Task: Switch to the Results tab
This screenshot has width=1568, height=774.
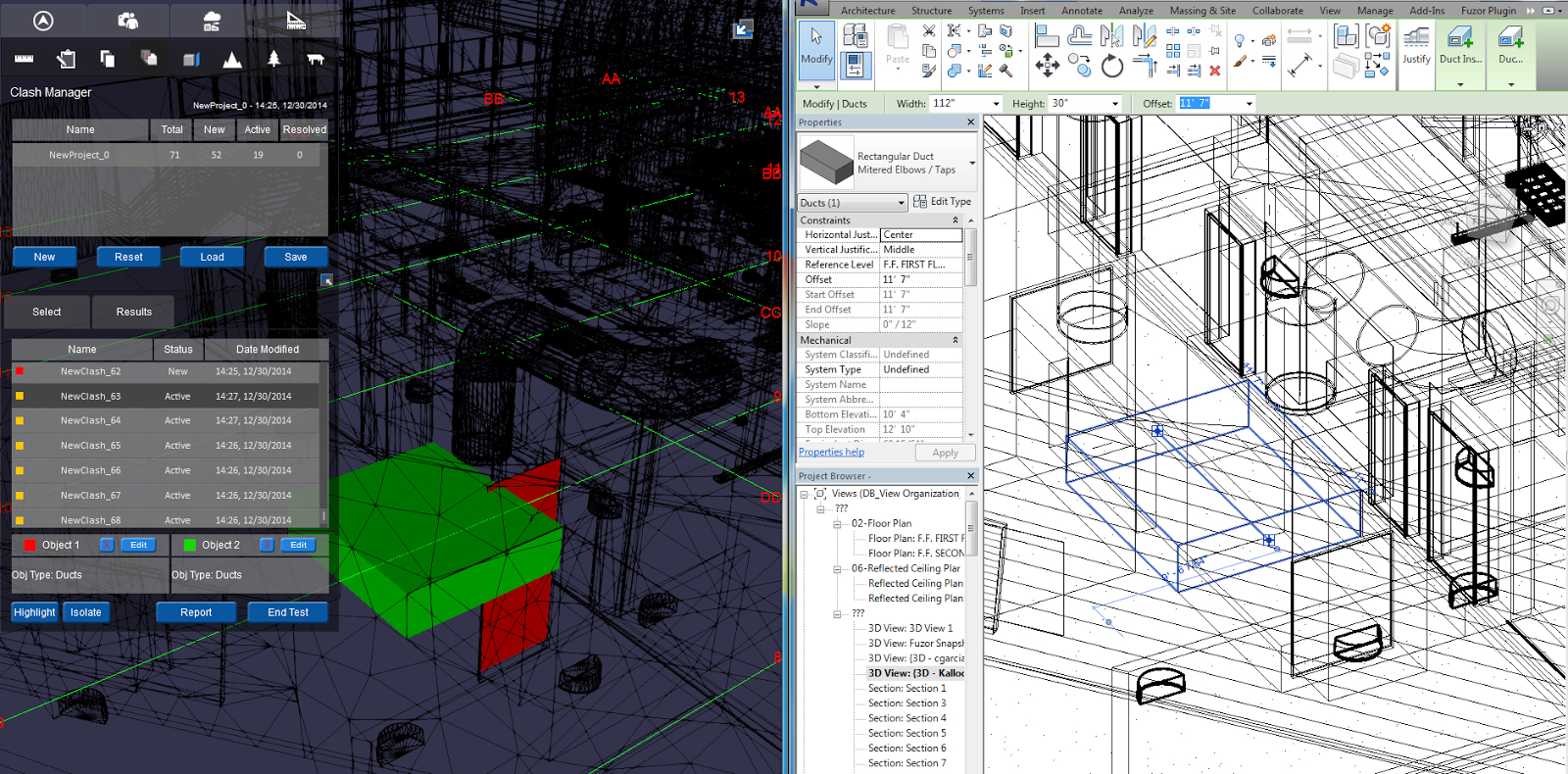Action: tap(134, 313)
